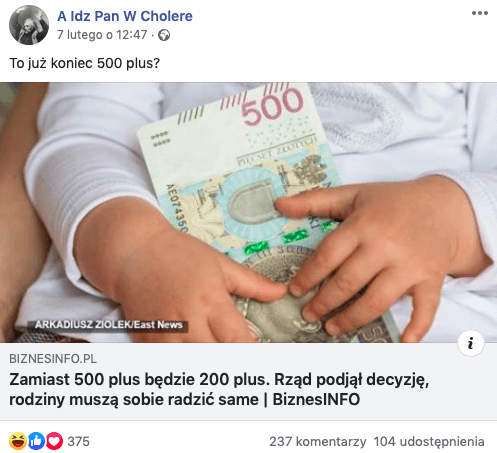
Task: Click the 'ARKADIUSZ ZIOLEK/East News' photo credit
Action: [109, 325]
